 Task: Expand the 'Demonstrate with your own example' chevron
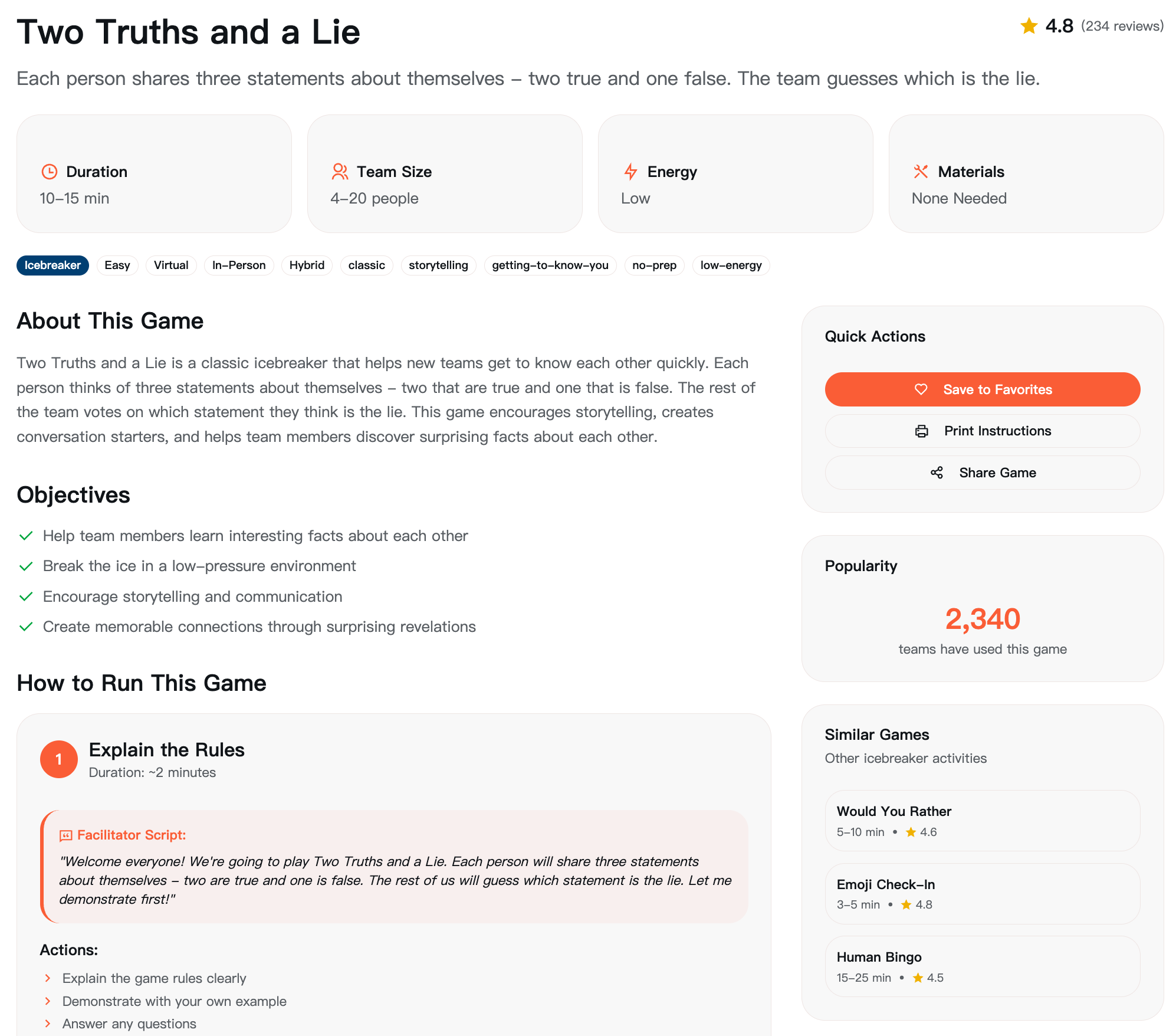pyautogui.click(x=48, y=1001)
